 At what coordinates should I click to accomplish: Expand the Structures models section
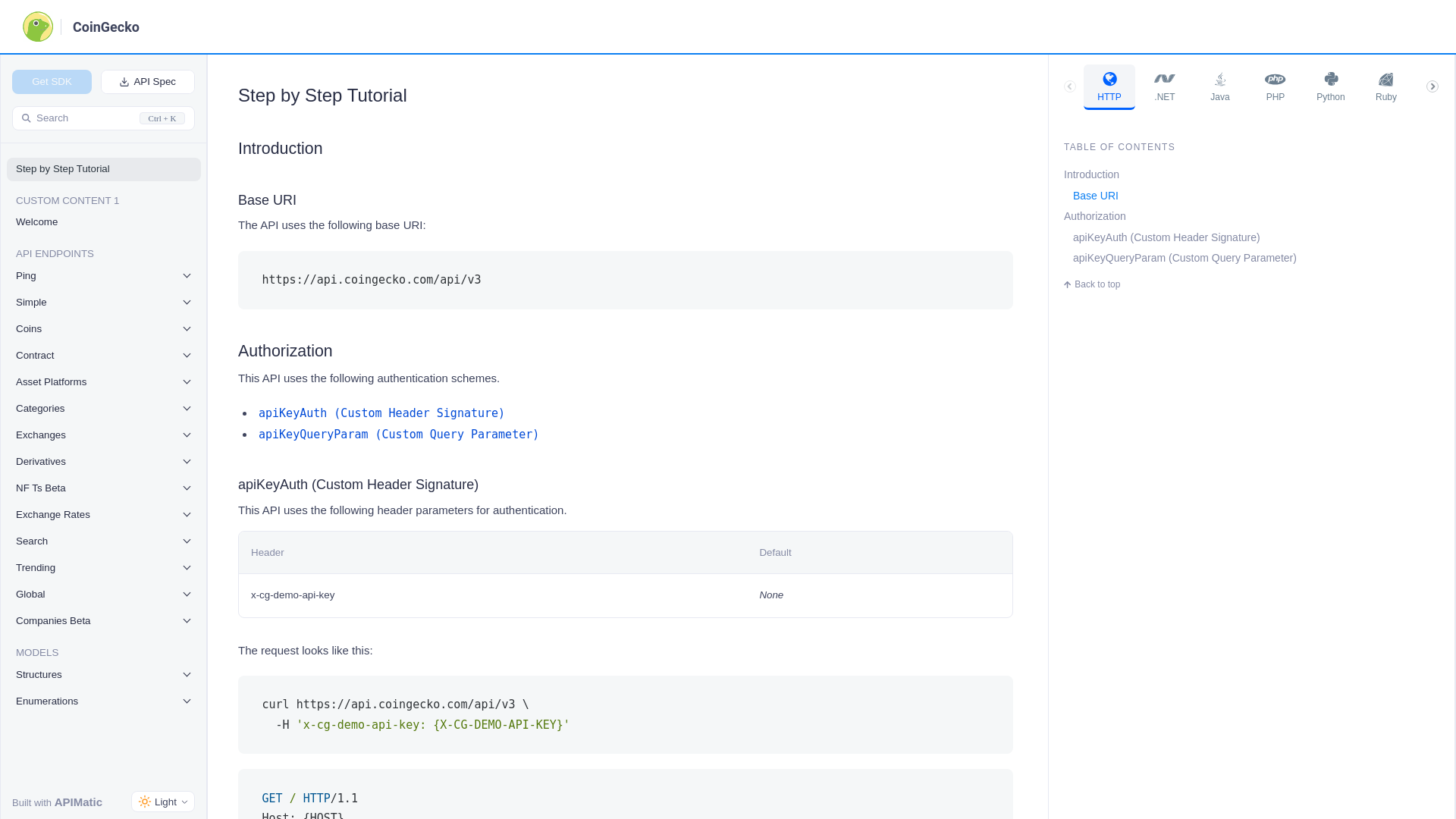tap(104, 675)
